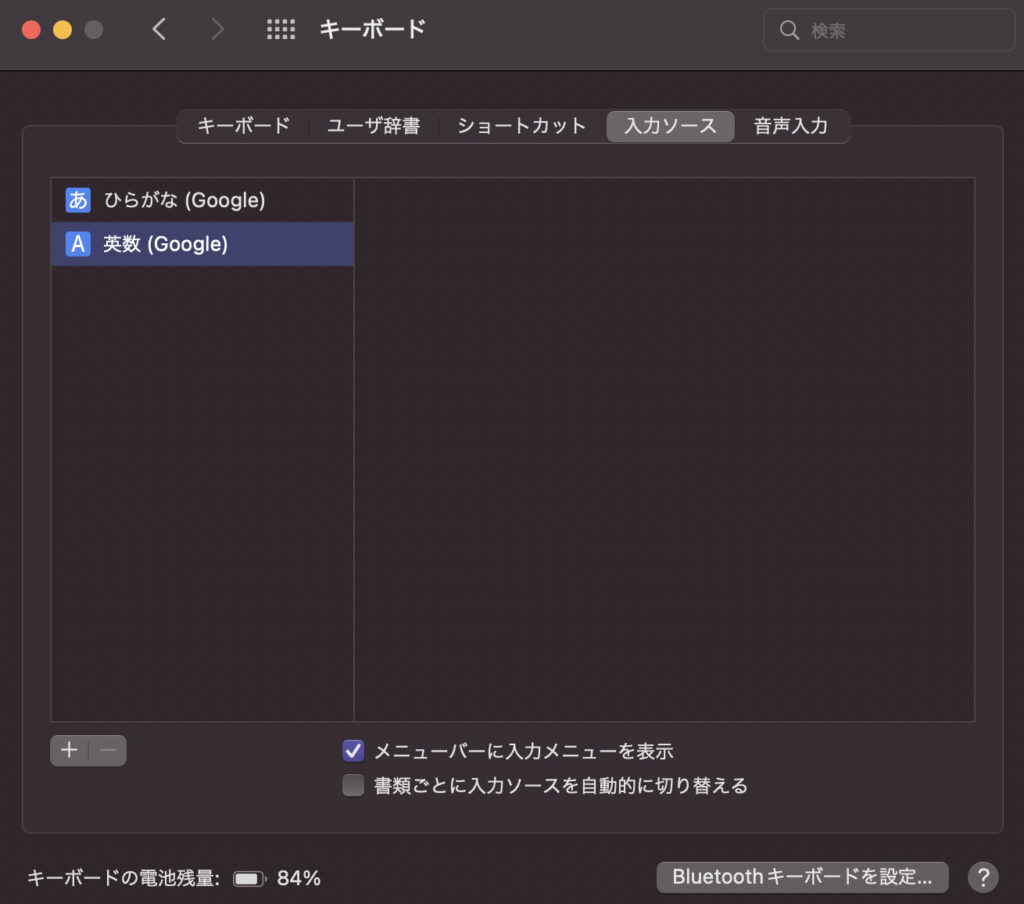
Task: Toggle メニューバーに入力メニューを表示 checkbox
Action: tap(353, 751)
